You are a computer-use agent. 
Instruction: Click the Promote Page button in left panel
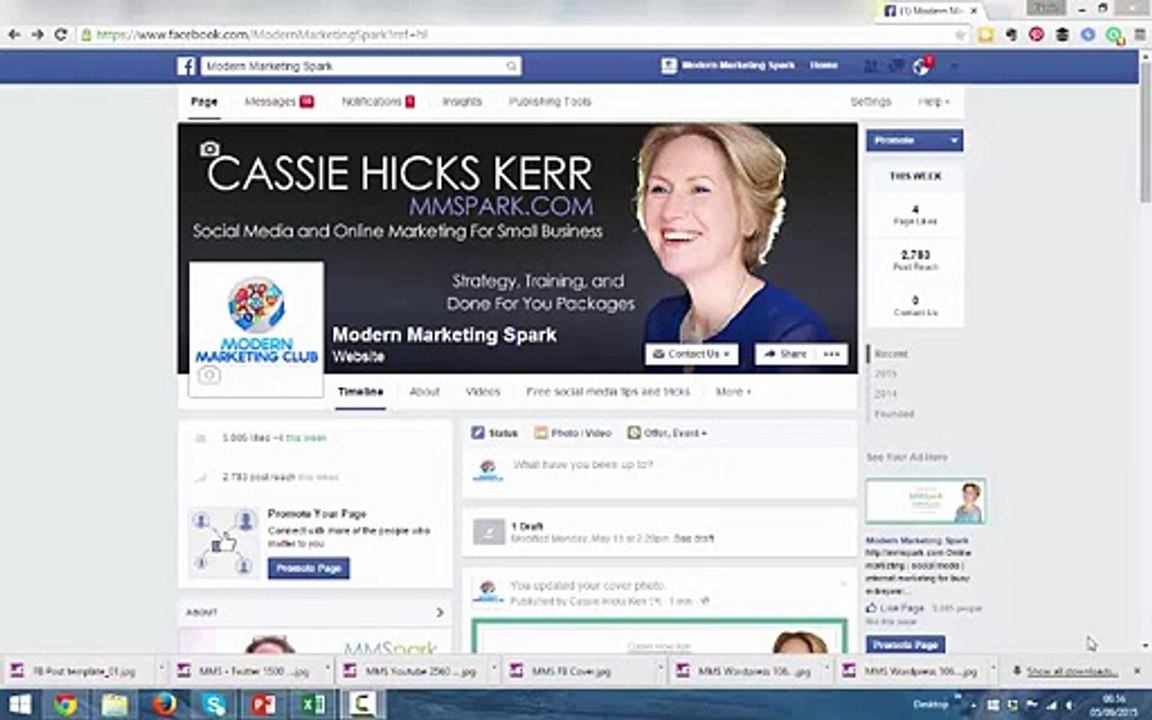coord(309,568)
